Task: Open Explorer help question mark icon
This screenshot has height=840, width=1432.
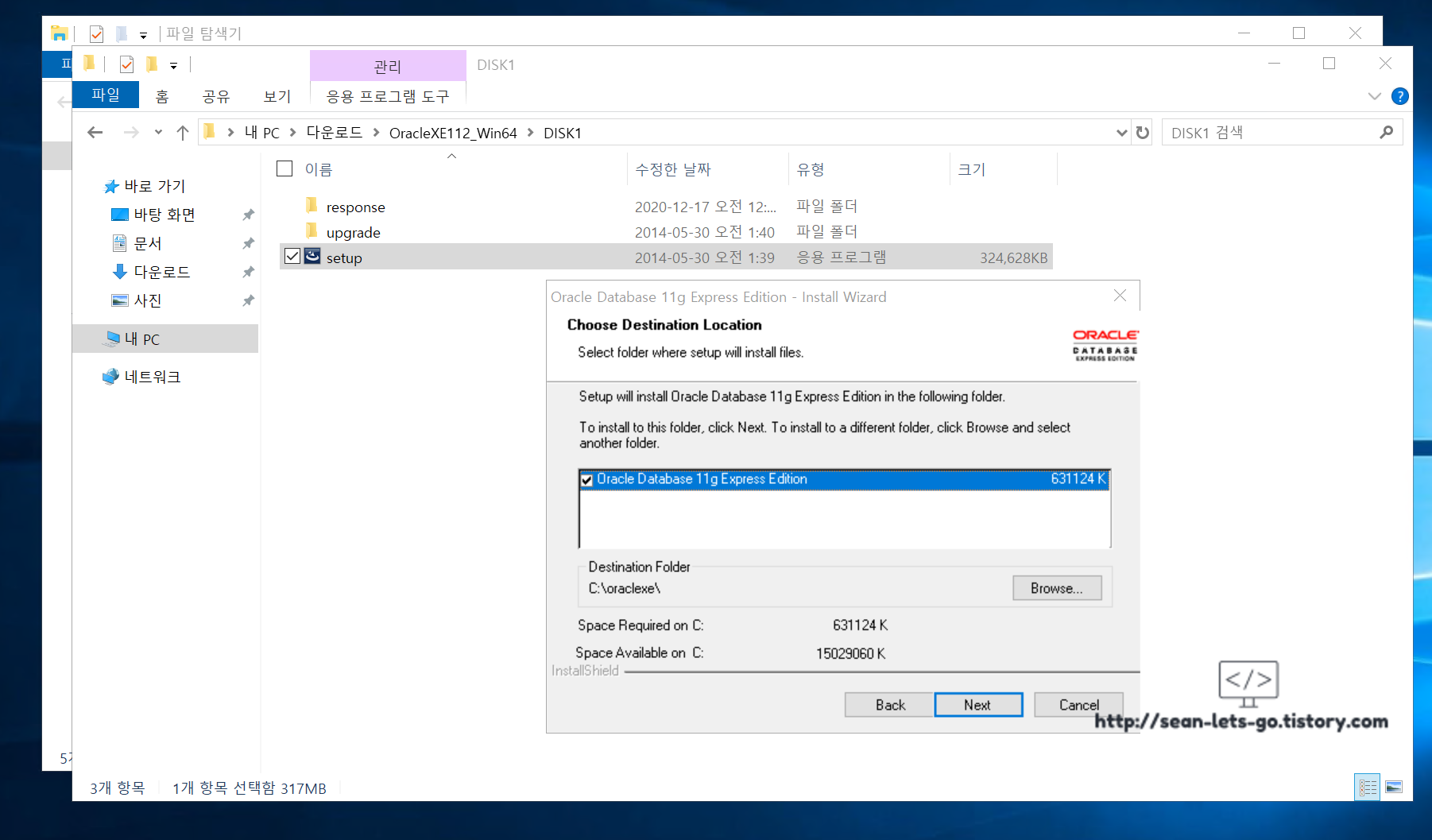Action: point(1400,96)
